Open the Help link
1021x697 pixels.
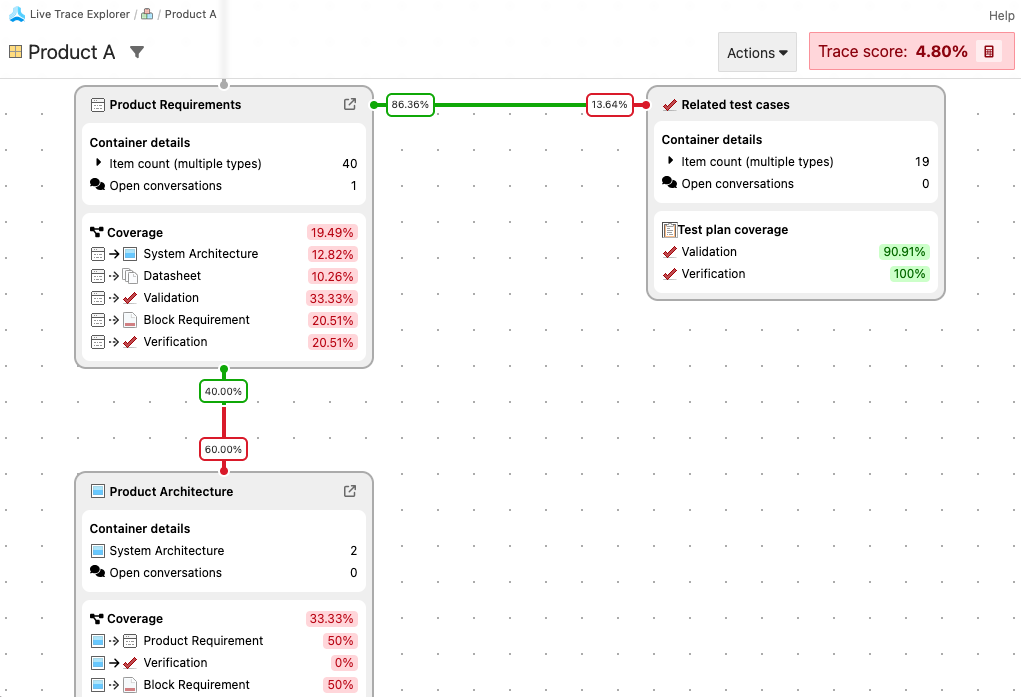tap(1001, 15)
